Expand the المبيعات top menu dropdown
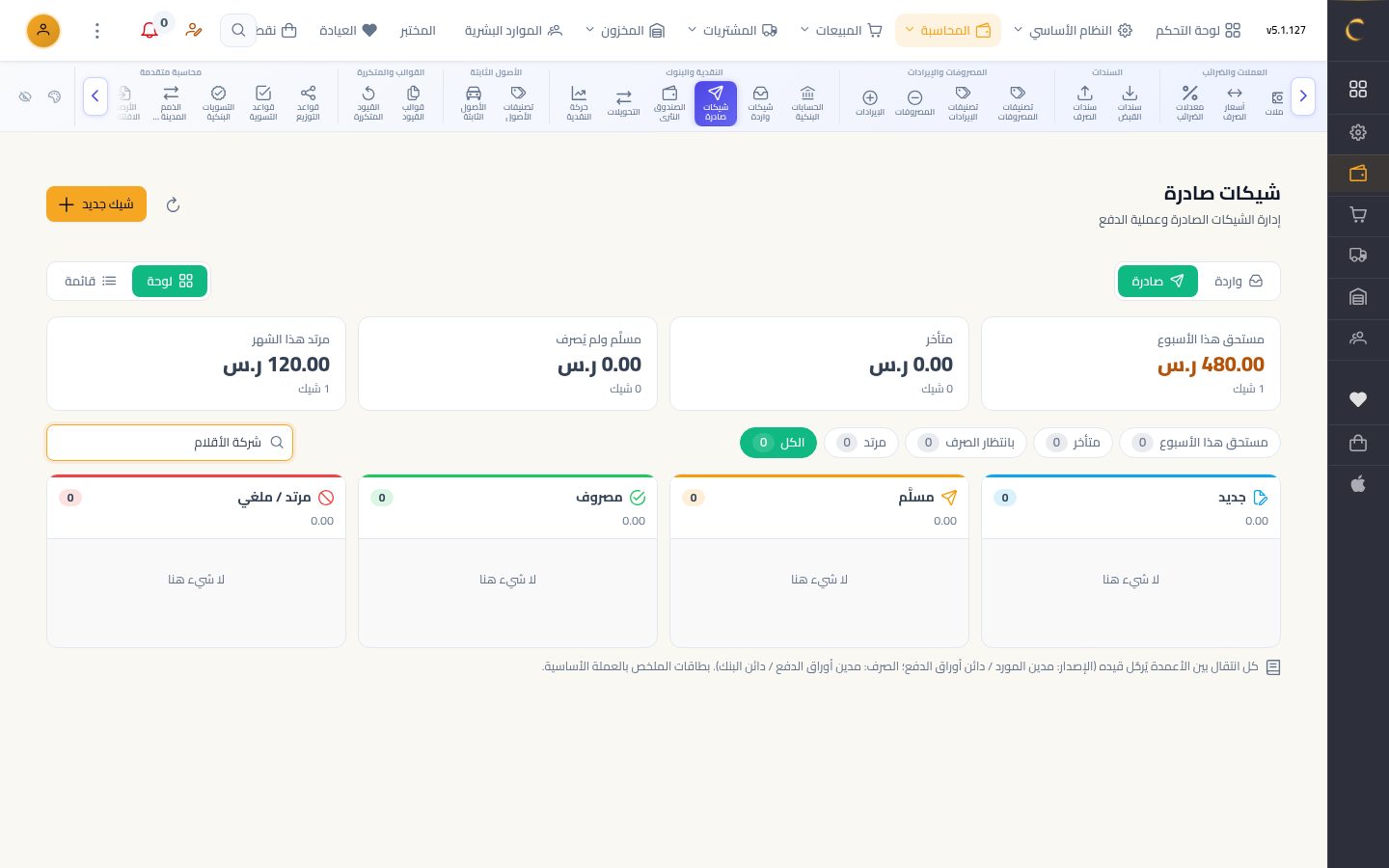 tap(841, 31)
